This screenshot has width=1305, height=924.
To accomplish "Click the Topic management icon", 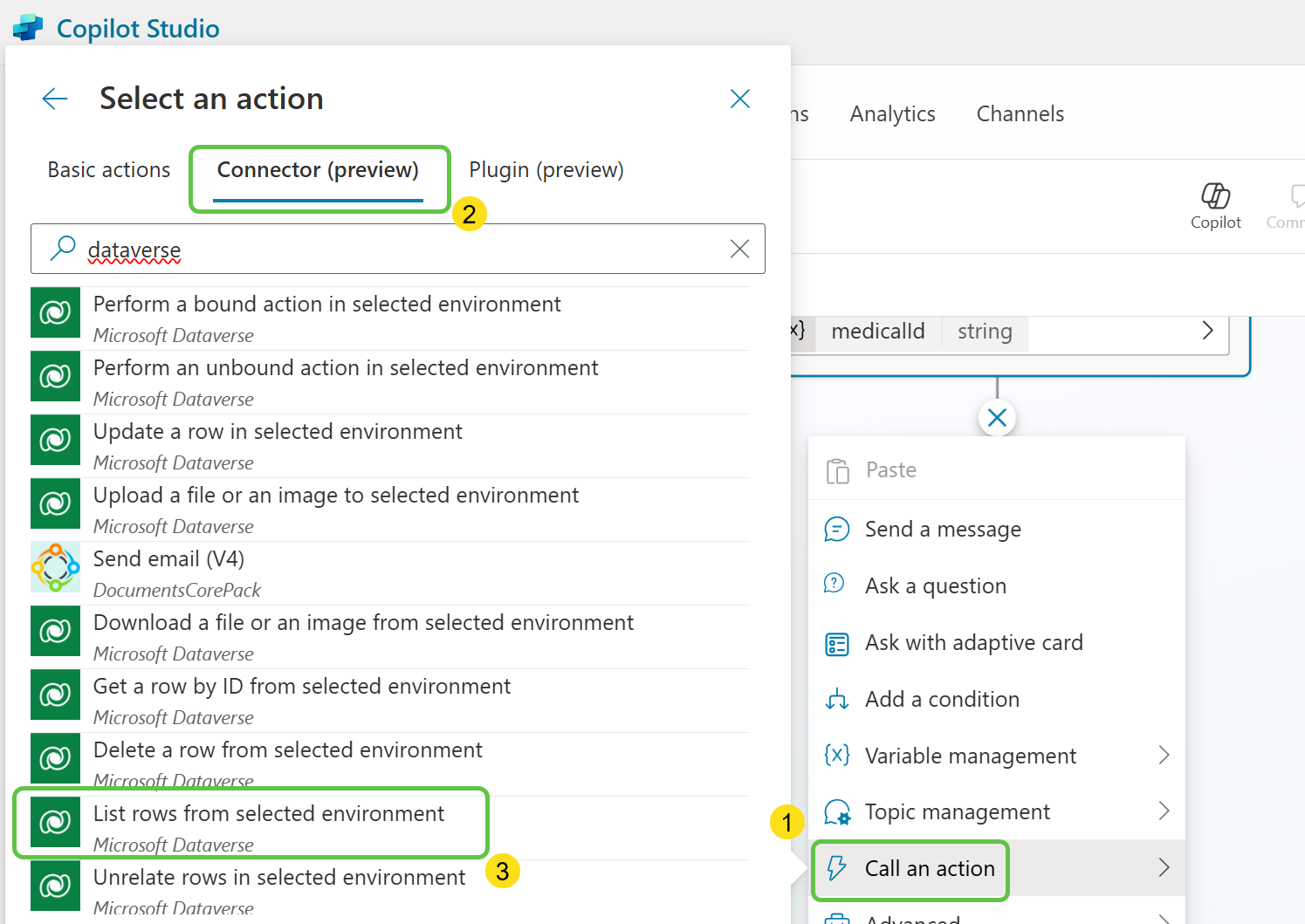I will pyautogui.click(x=837, y=812).
